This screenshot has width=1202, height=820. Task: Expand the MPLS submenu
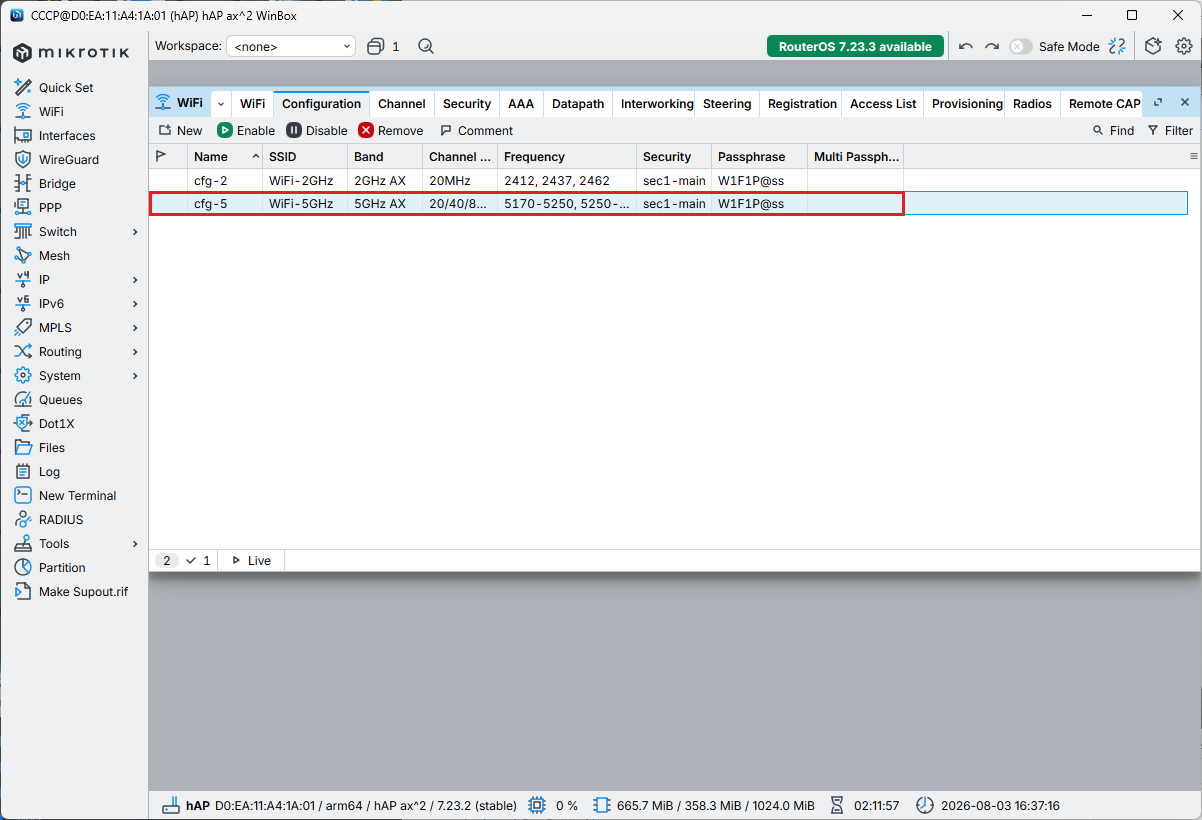(135, 327)
